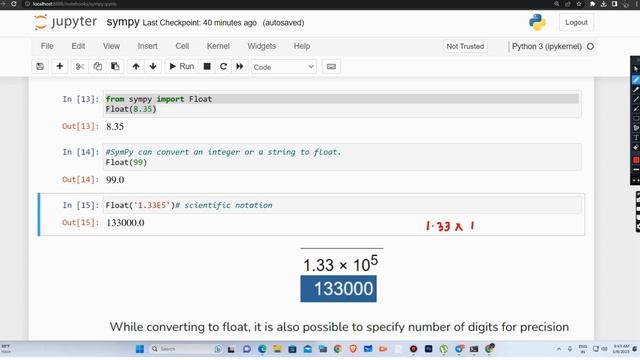Open line thickness option in annotation toolbar

636,170
